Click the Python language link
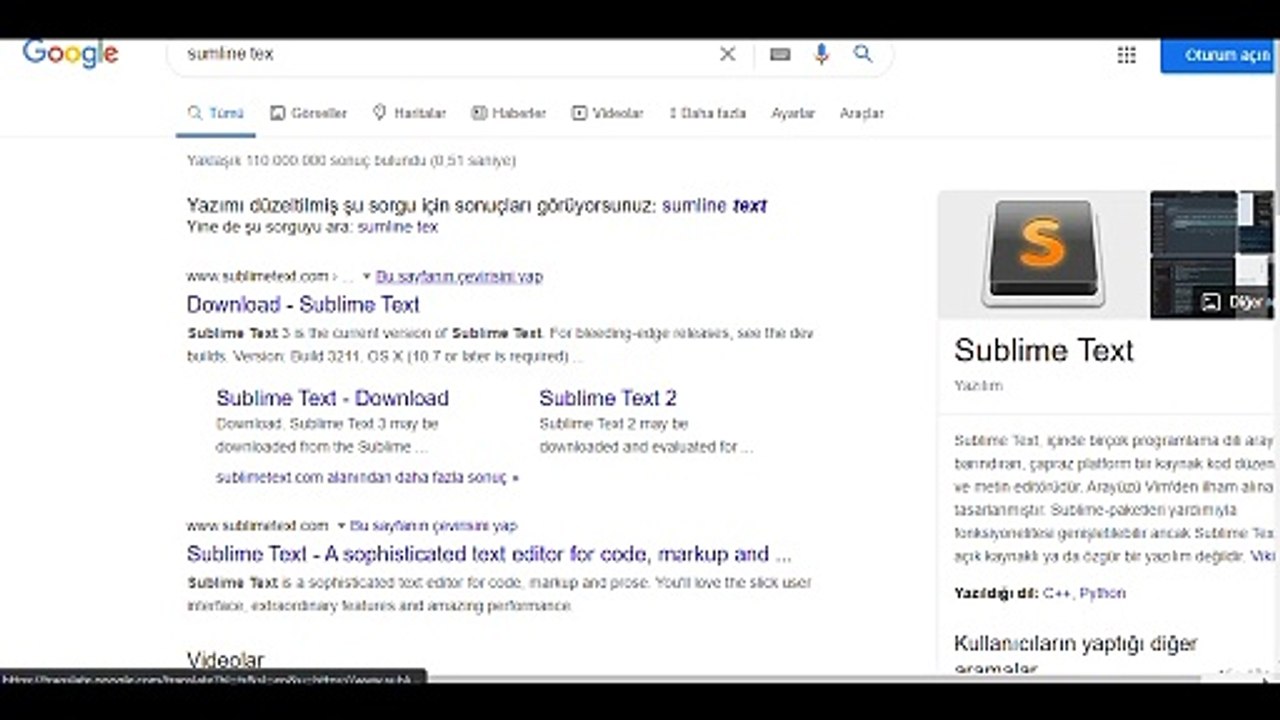This screenshot has height=720, width=1280. click(1102, 593)
